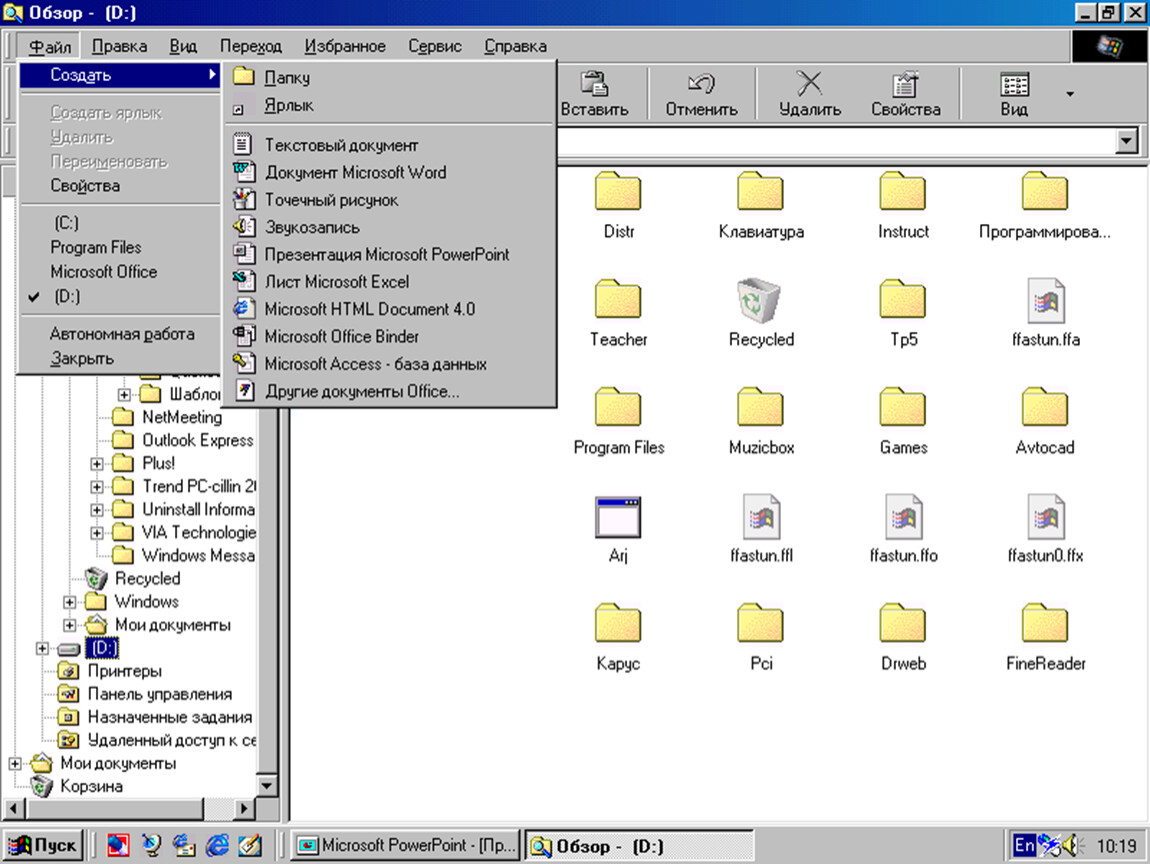Screen dimensions: 1150x864
Task: Select the Tp5 folder icon
Action: click(903, 299)
